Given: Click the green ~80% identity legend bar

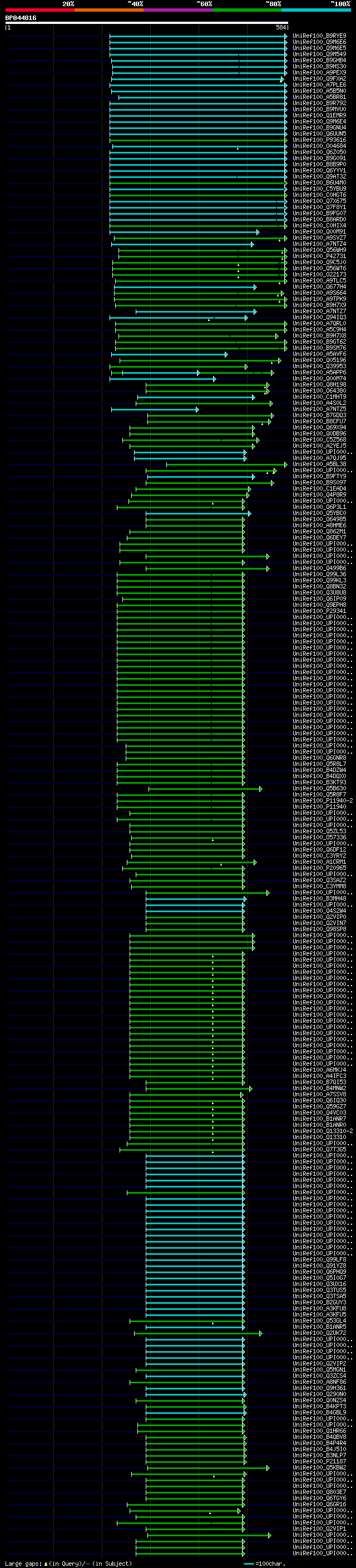Looking at the screenshot, I should tap(247, 10).
